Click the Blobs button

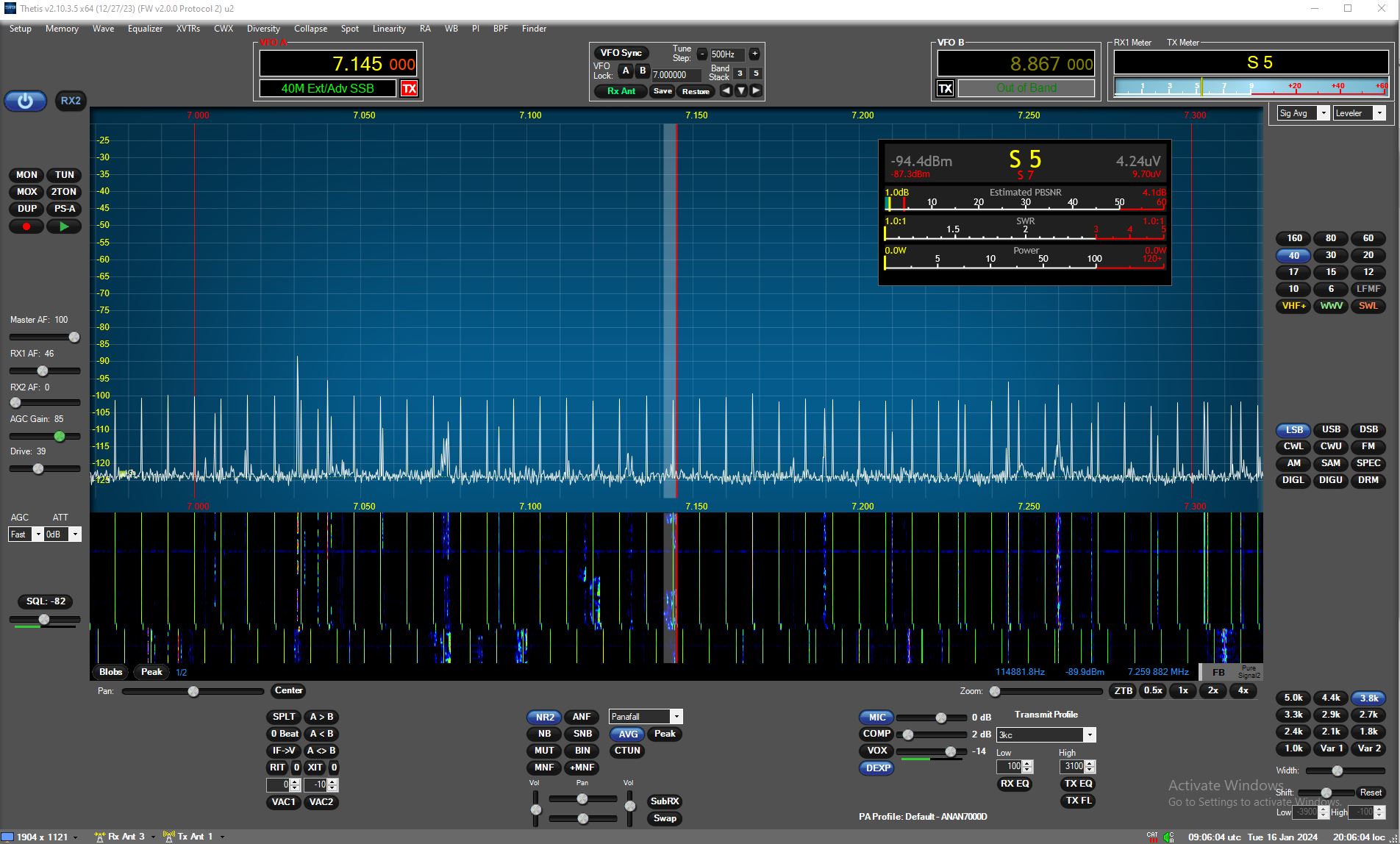110,672
